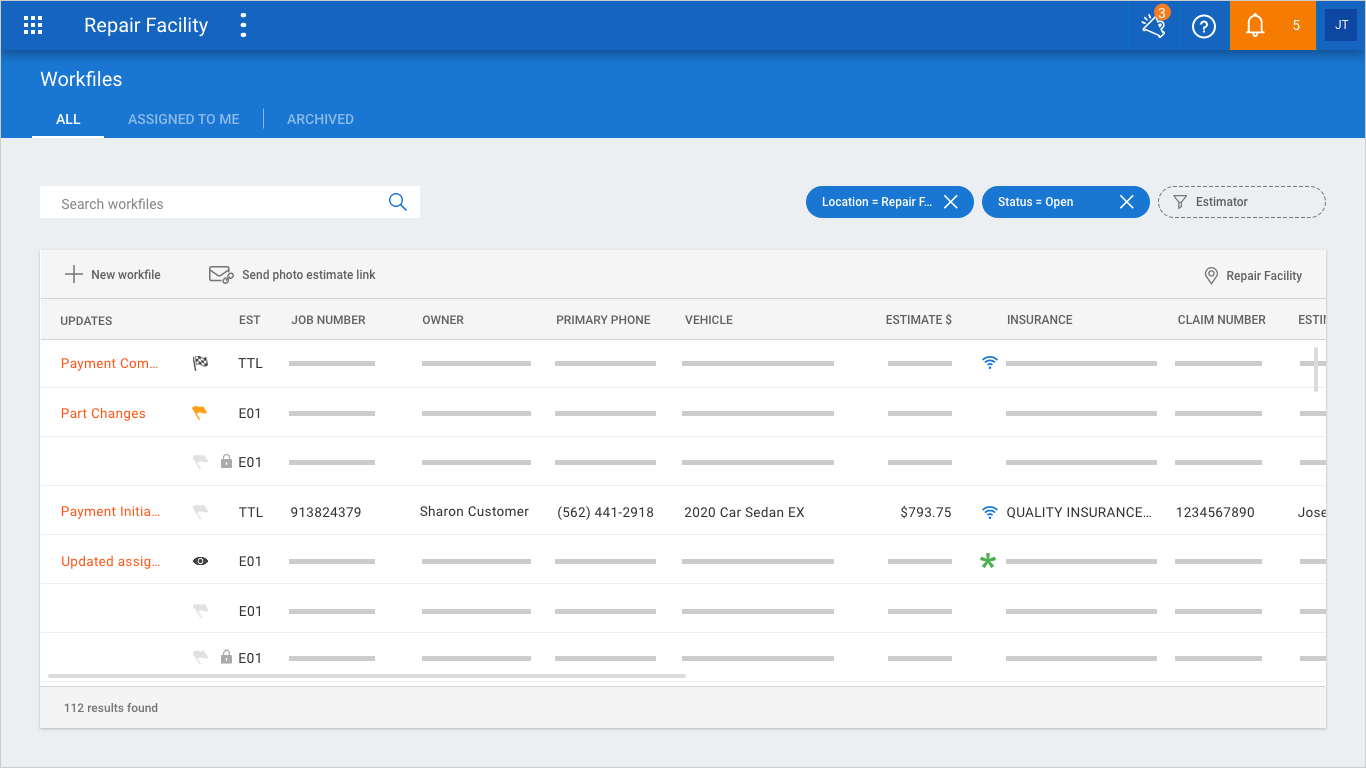
Task: Click the announcements icon with badge 3
Action: 1154,26
